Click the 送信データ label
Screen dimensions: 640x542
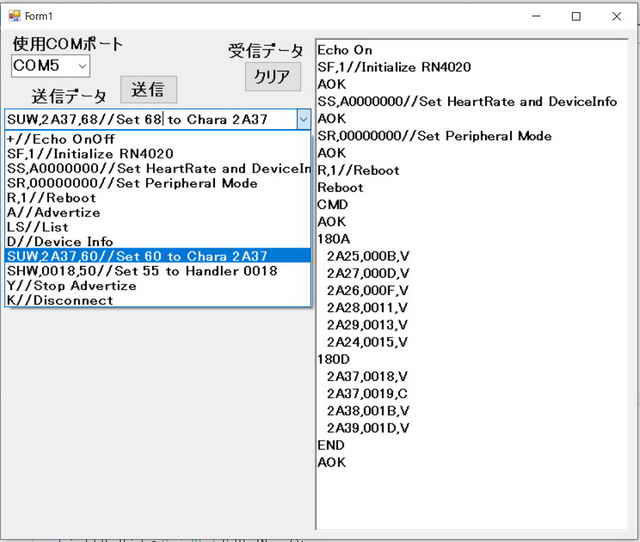point(69,96)
